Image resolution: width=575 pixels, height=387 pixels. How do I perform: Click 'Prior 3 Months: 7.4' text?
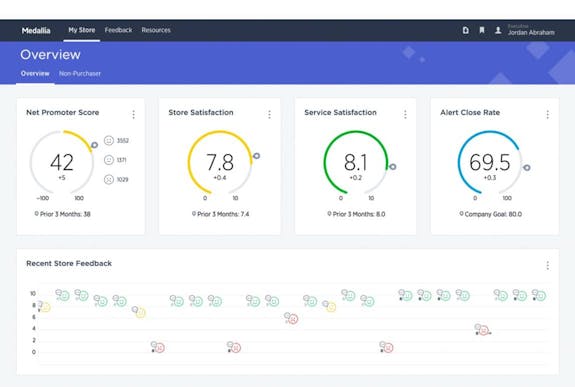(223, 214)
